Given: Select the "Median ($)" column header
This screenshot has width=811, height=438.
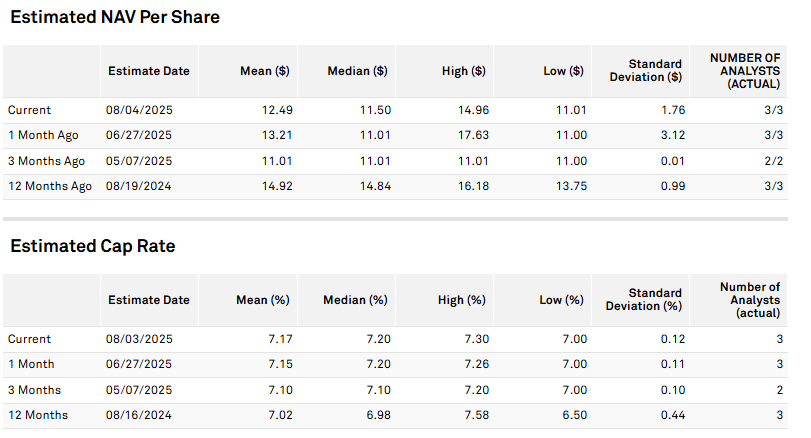Looking at the screenshot, I should coord(357,71).
